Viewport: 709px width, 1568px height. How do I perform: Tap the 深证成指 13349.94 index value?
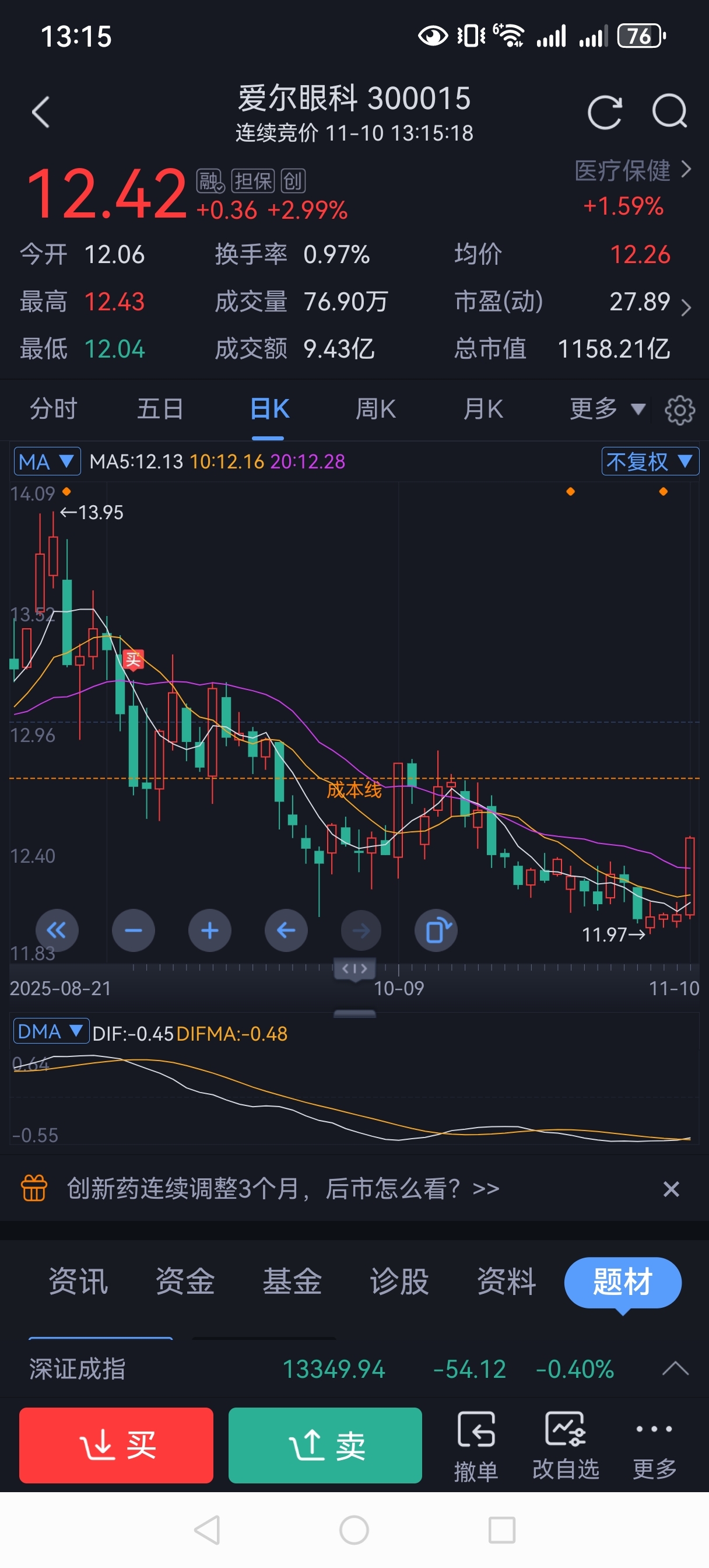point(334,1370)
